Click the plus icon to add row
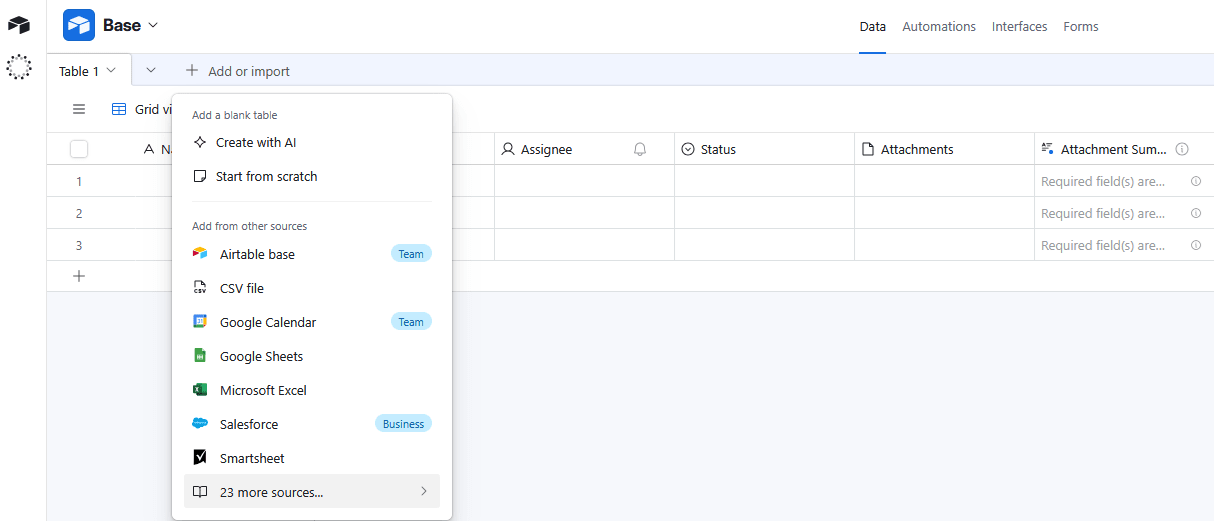 [79, 276]
